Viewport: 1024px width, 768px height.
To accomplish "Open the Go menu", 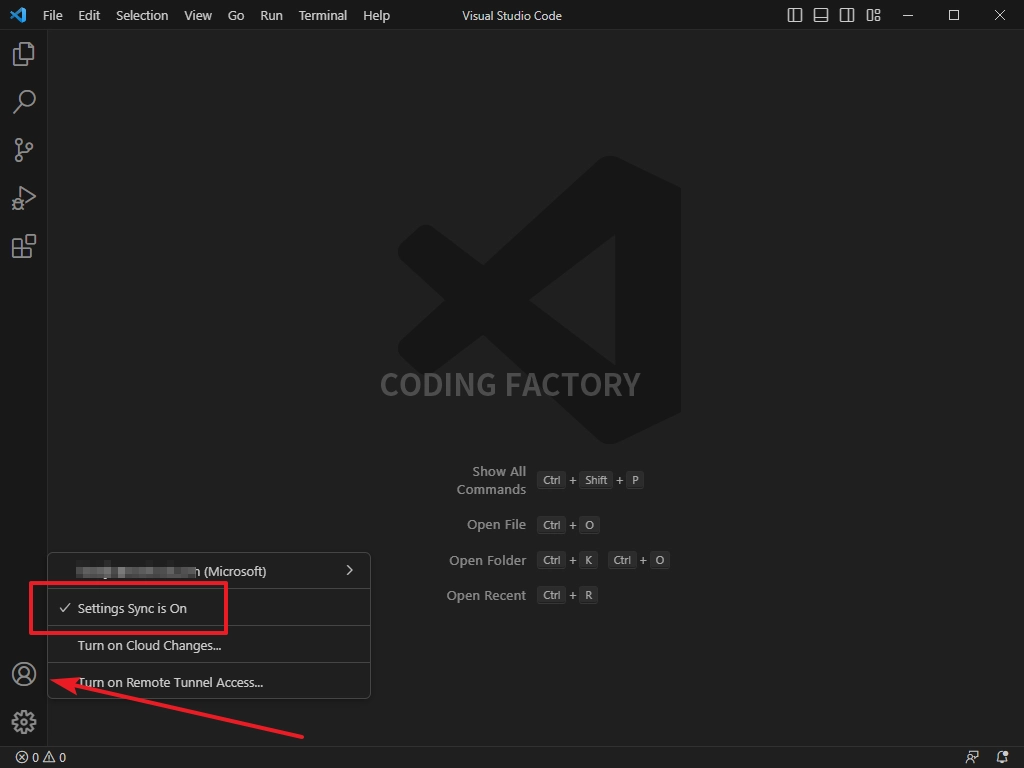I will point(236,16).
